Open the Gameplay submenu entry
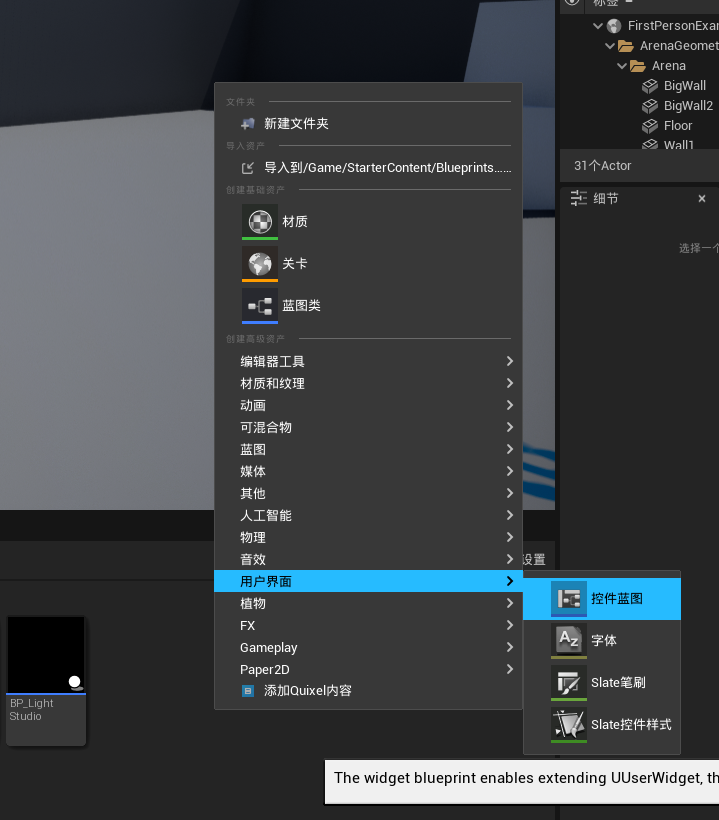This screenshot has width=719, height=820. (x=269, y=647)
